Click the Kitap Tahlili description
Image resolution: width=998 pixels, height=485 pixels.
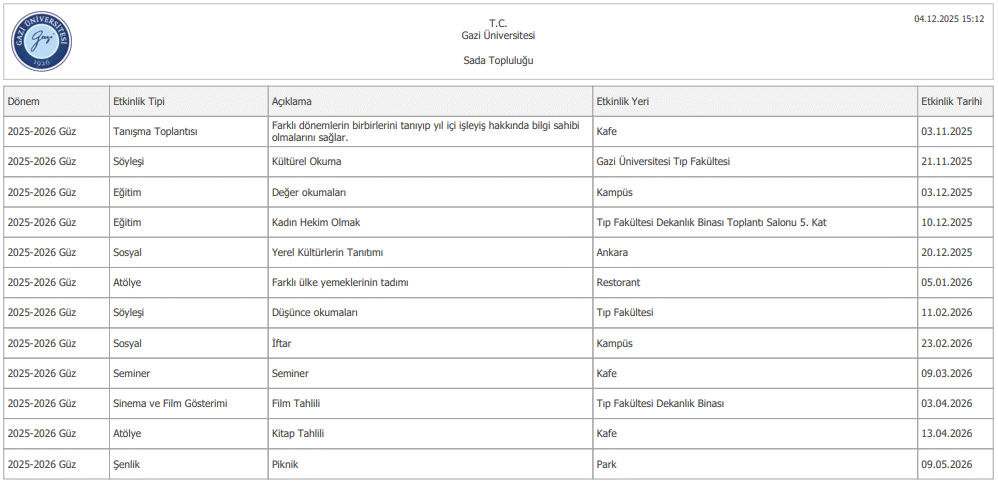[x=298, y=434]
